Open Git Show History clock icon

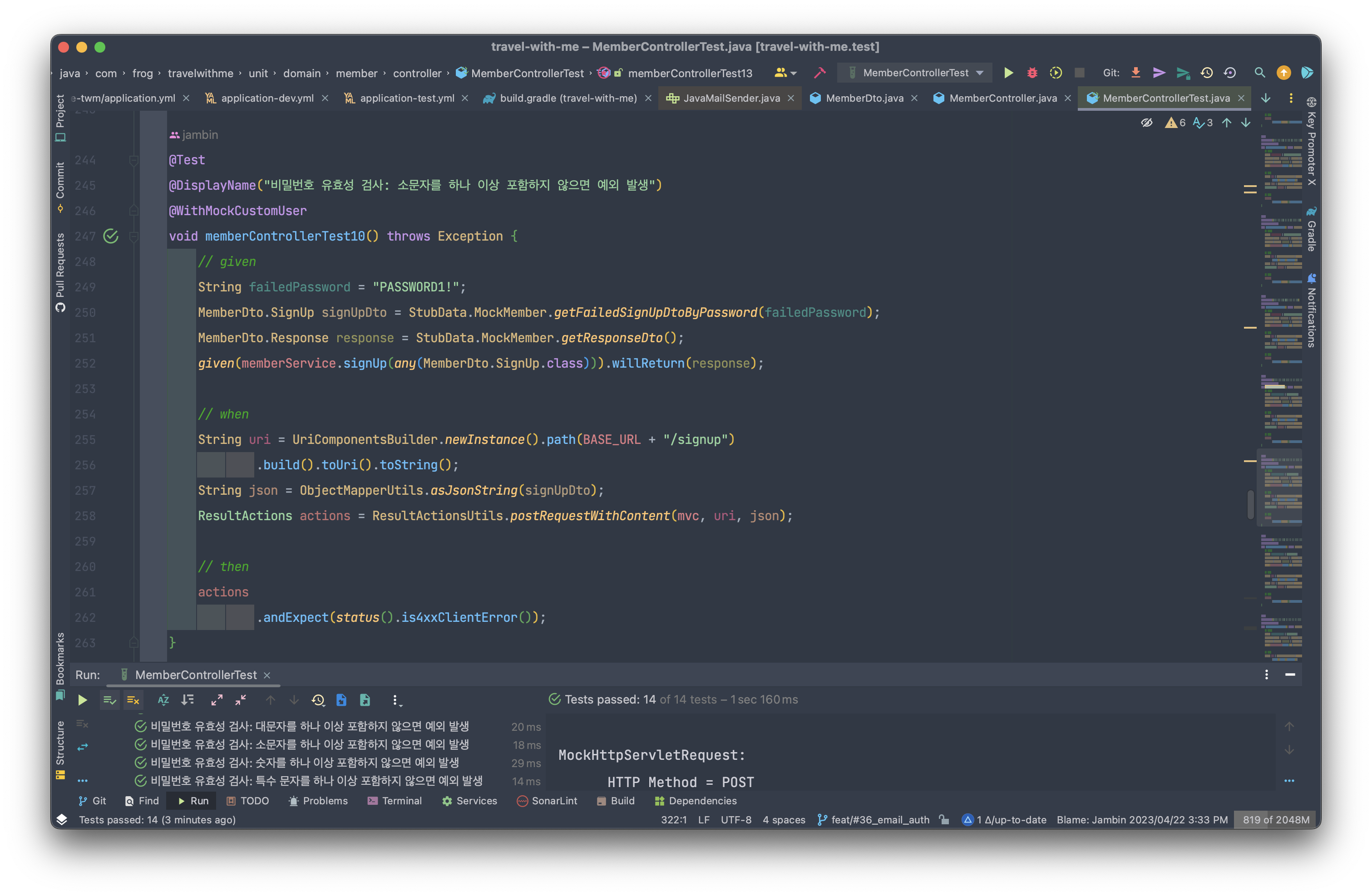[x=1207, y=73]
